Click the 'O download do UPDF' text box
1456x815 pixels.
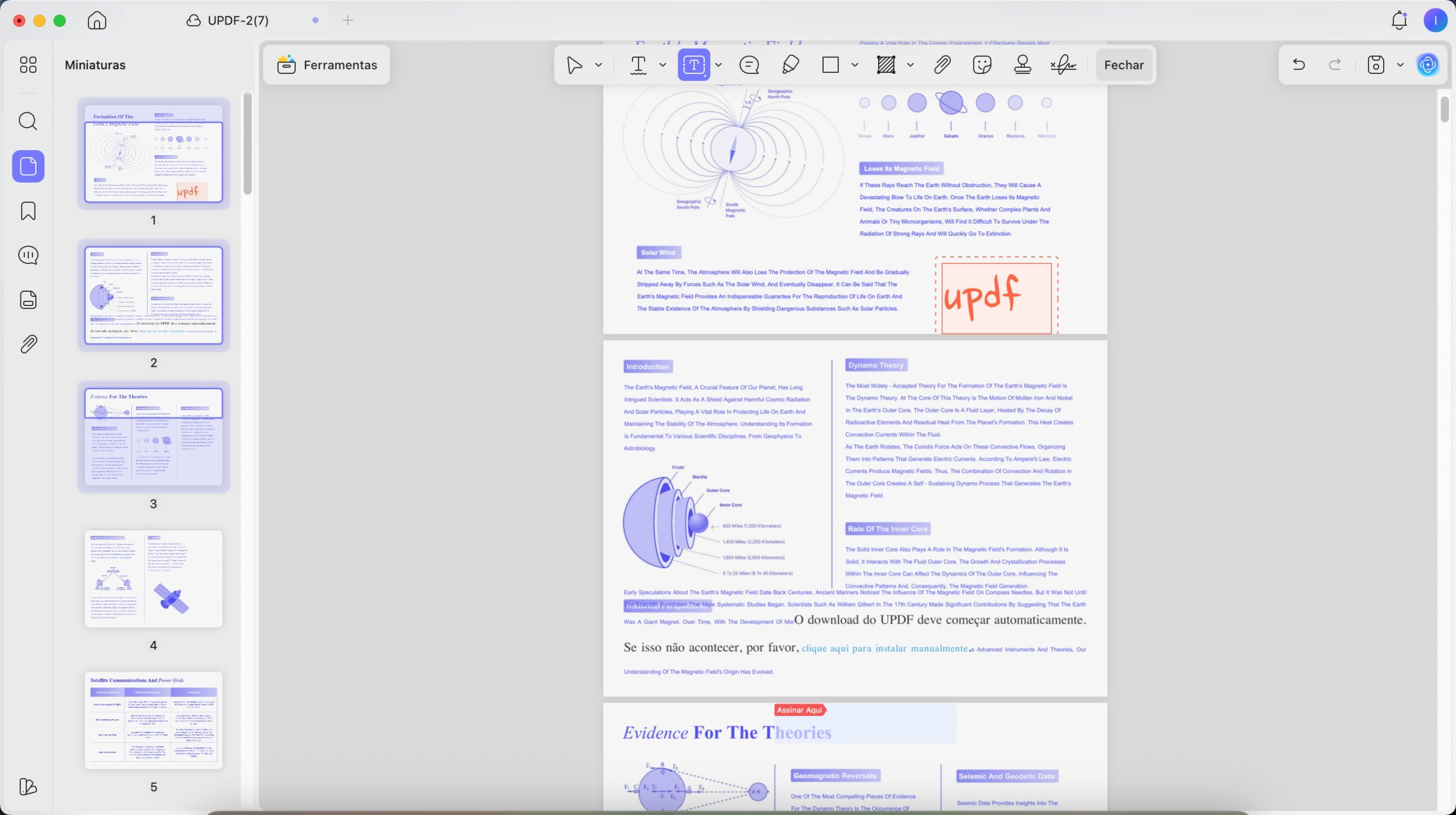coord(940,620)
